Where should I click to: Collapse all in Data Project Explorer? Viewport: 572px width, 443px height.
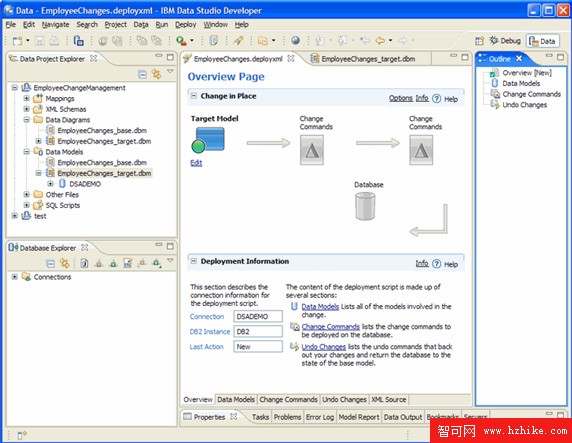click(143, 74)
